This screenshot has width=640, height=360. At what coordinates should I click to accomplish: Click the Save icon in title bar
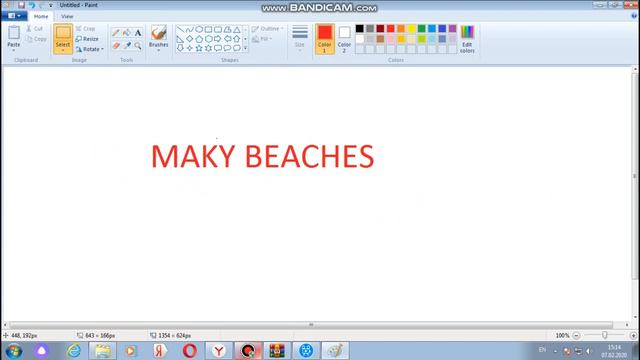point(21,5)
